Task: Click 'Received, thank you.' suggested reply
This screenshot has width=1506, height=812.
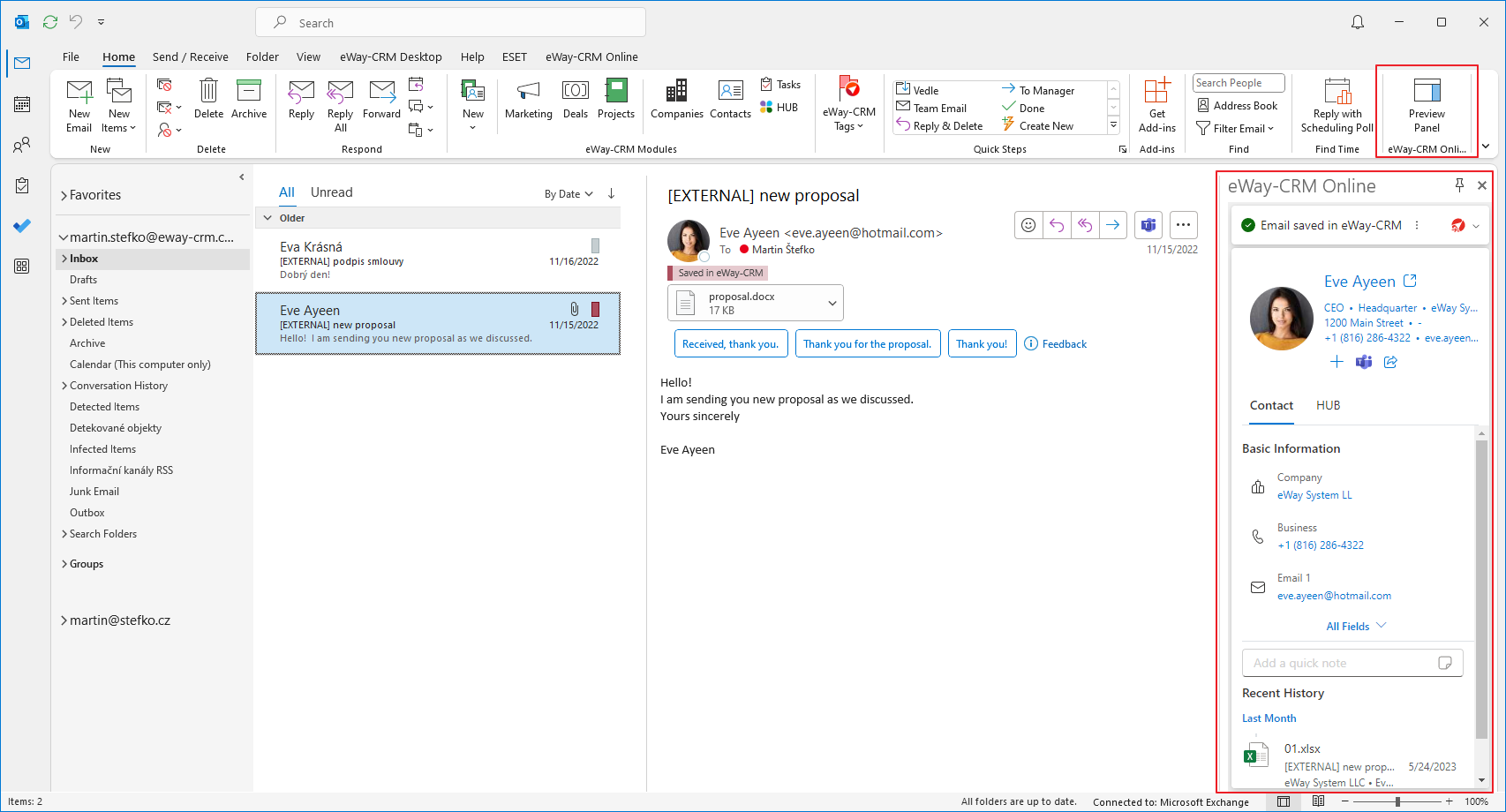Action: 730,344
